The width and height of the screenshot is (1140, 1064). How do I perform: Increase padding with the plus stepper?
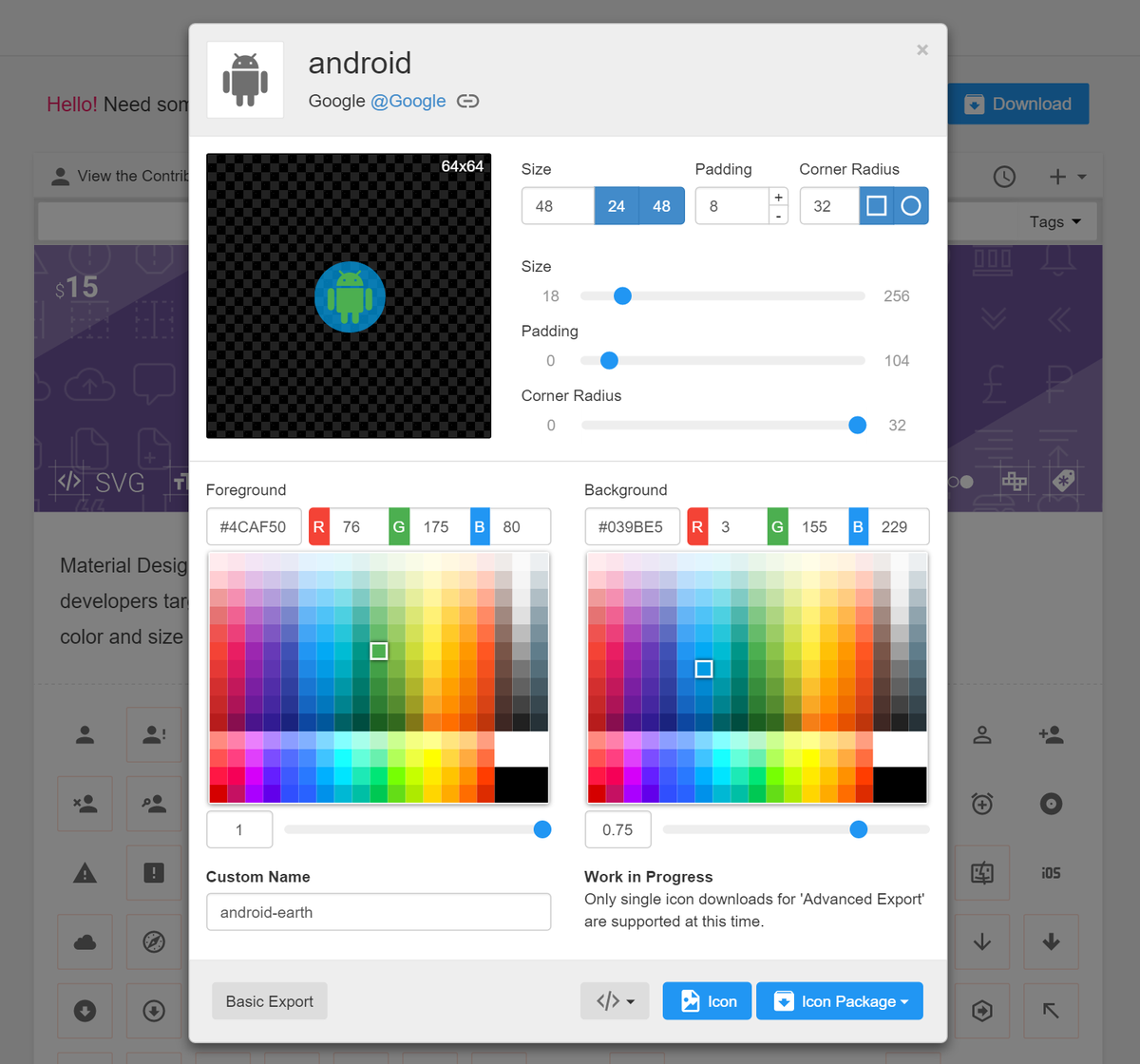click(x=779, y=197)
